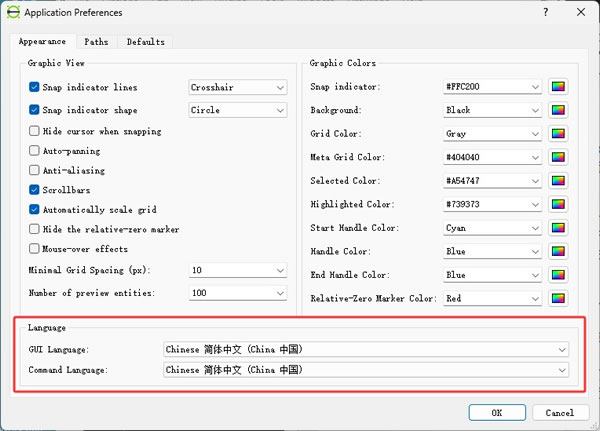Open the Command Language dropdown
This screenshot has height=431, width=600.
tap(366, 370)
